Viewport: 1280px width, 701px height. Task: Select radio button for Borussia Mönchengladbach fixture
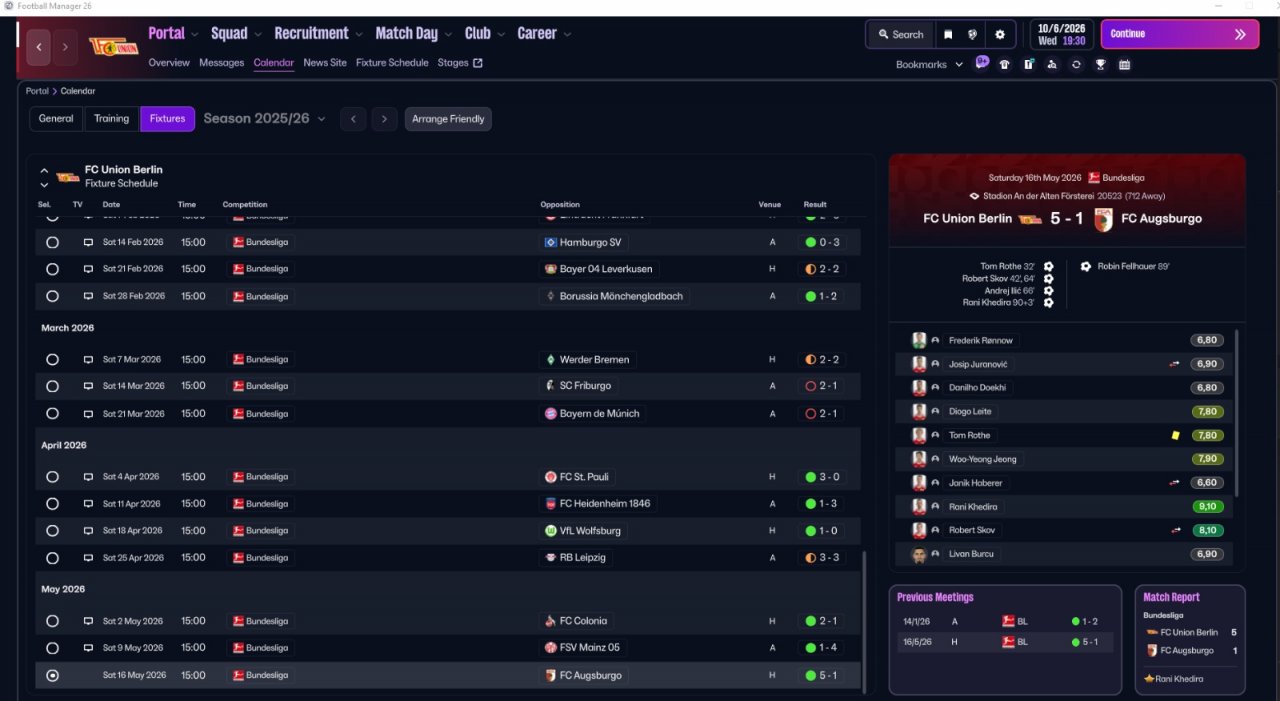(x=52, y=296)
